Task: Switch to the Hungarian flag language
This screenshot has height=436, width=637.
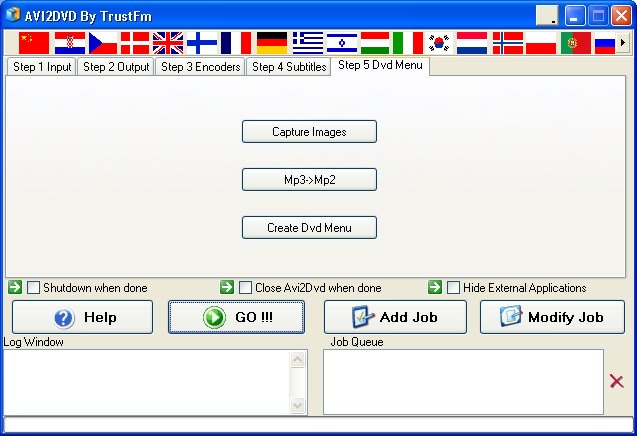Action: pyautogui.click(x=375, y=43)
